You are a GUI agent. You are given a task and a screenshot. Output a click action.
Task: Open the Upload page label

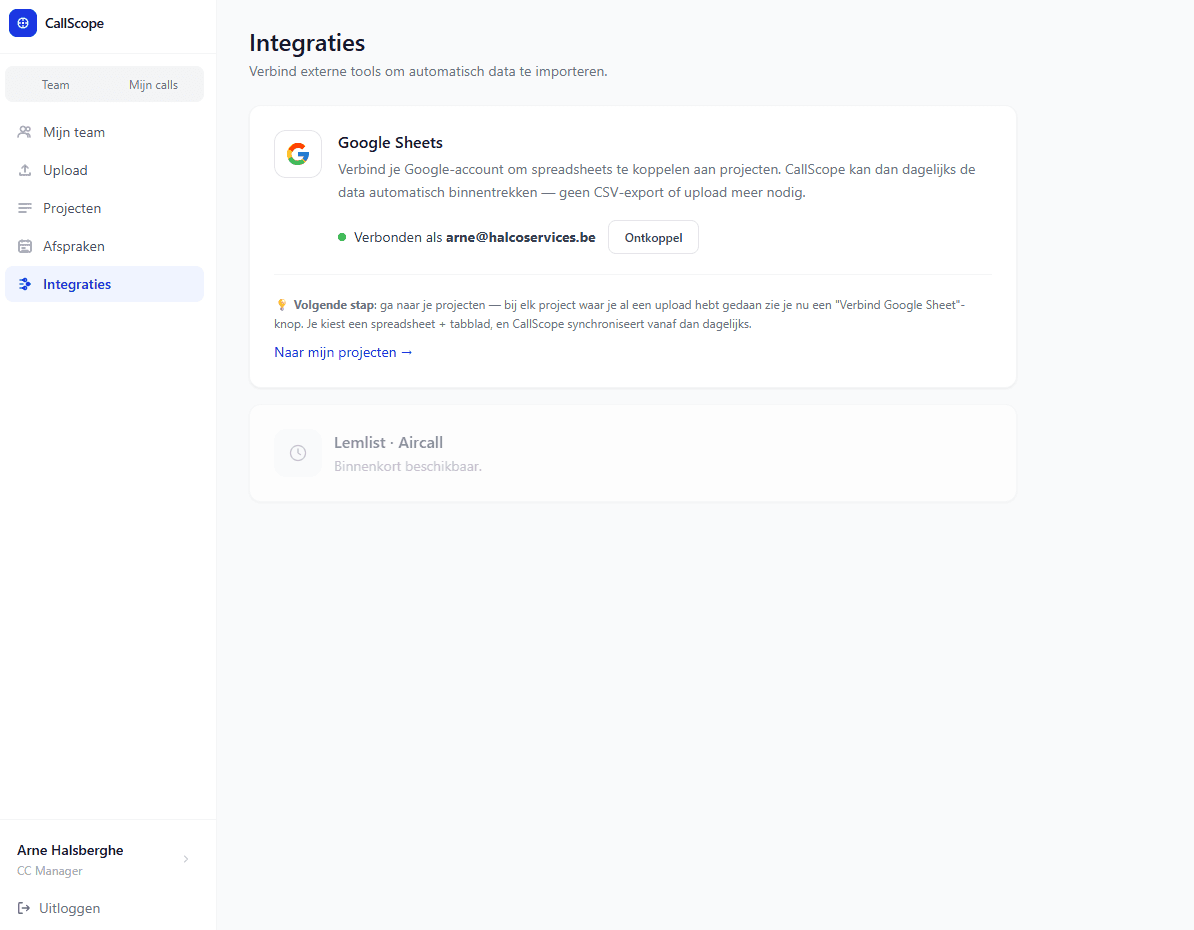(x=65, y=170)
